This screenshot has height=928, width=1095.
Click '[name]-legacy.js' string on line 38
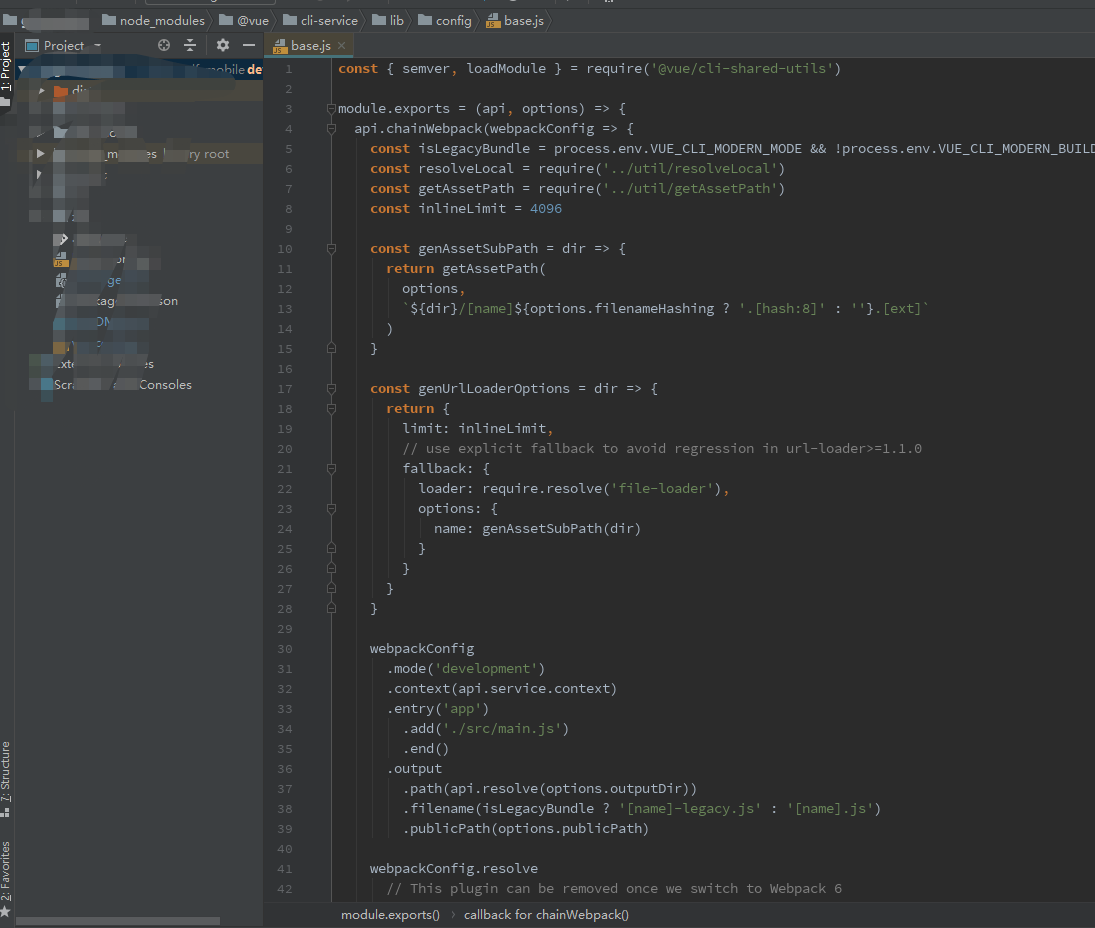689,809
